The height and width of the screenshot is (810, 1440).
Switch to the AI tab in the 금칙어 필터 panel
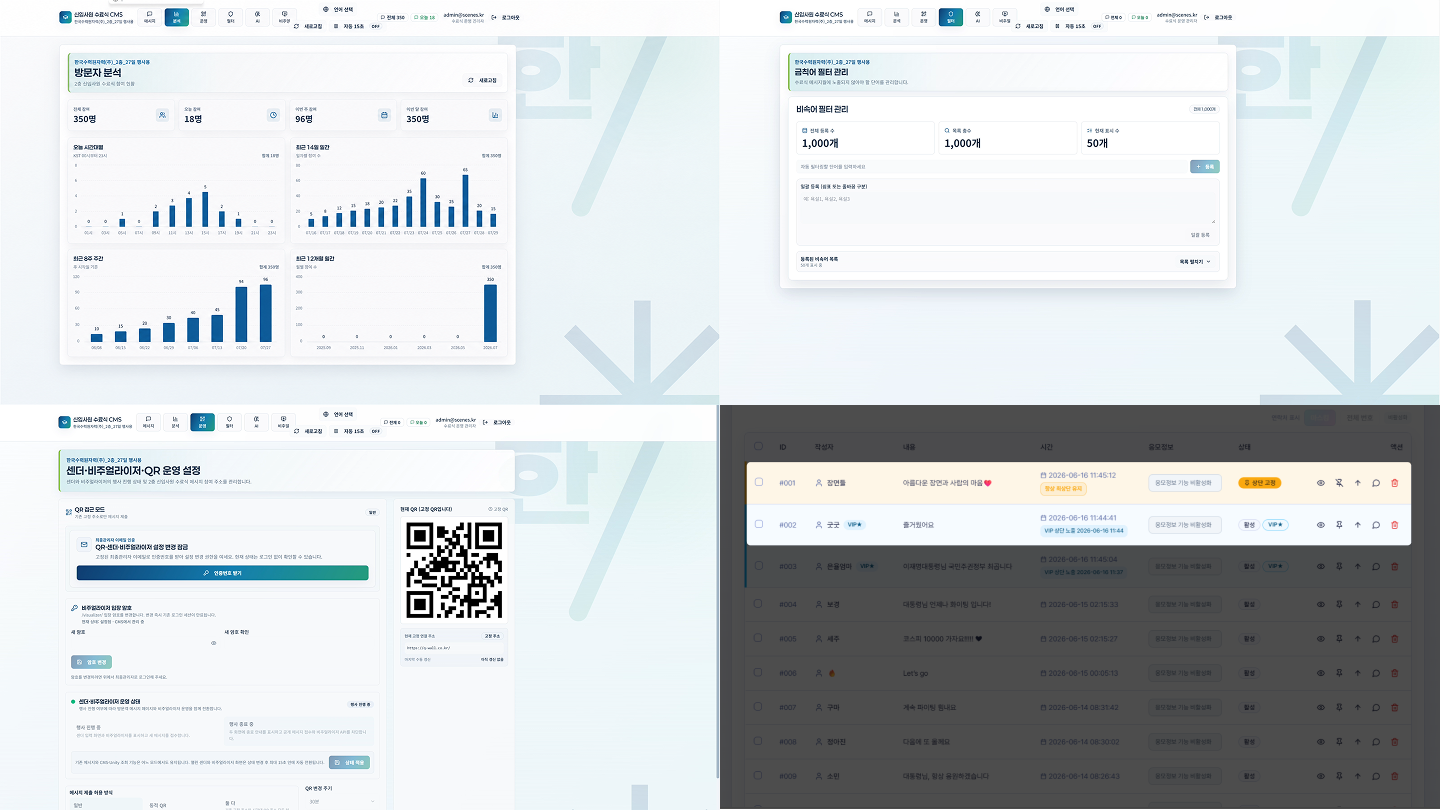(x=976, y=17)
